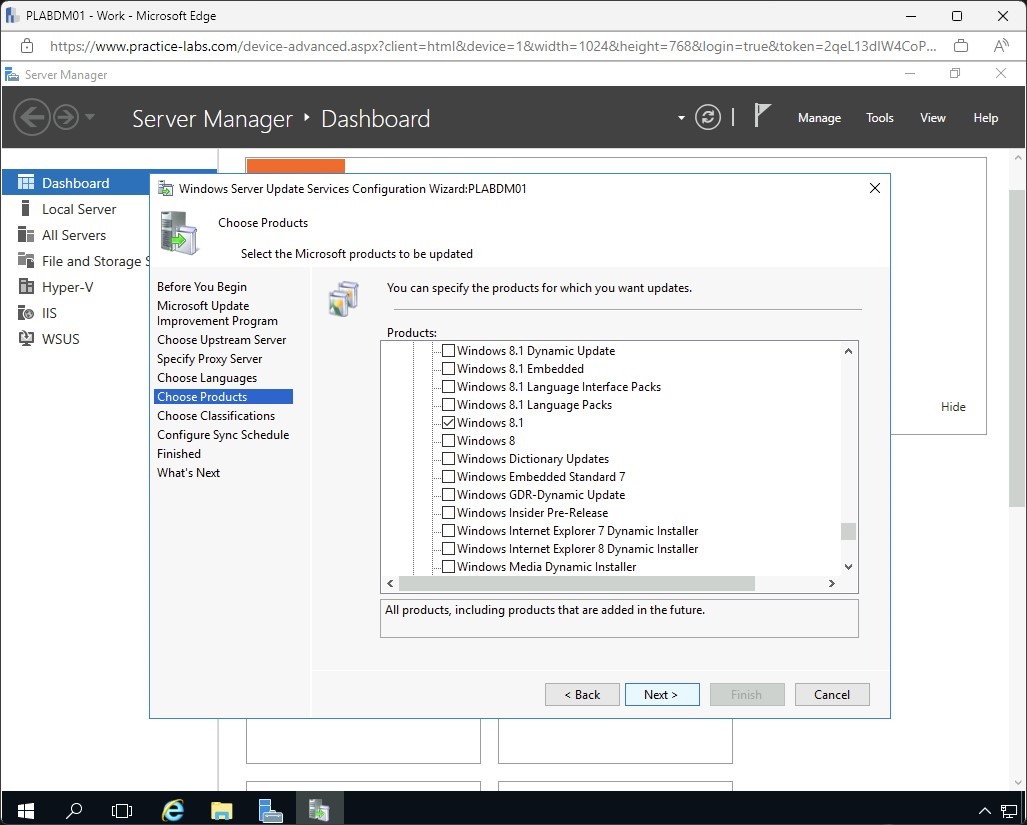
Task: Show hidden system tray icons
Action: 984,811
